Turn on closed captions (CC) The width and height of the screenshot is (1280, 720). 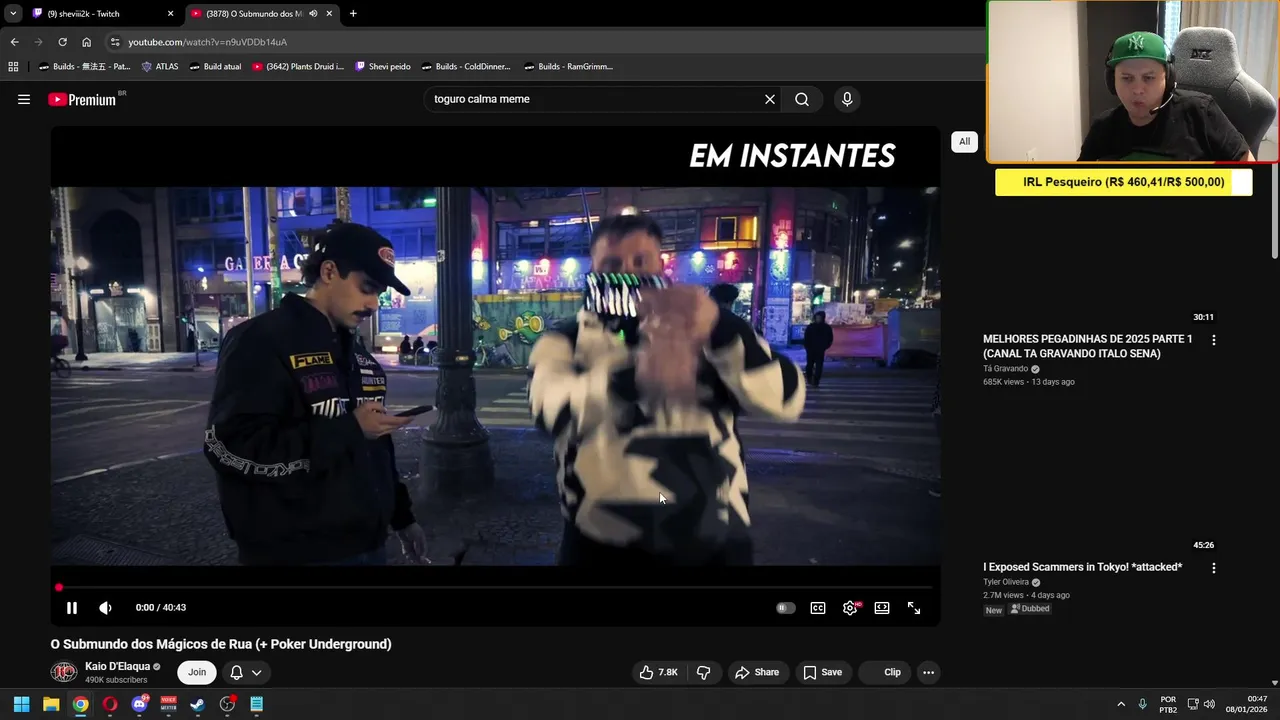(818, 607)
